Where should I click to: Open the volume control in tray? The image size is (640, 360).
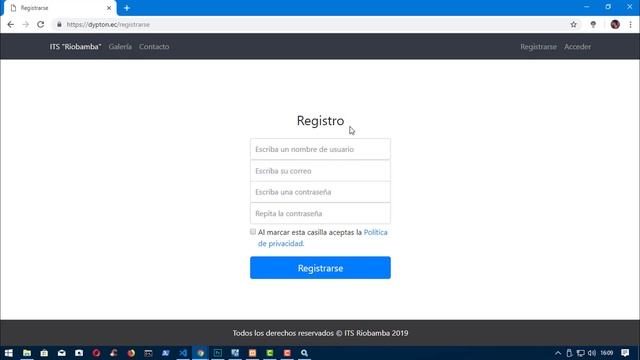(592, 353)
